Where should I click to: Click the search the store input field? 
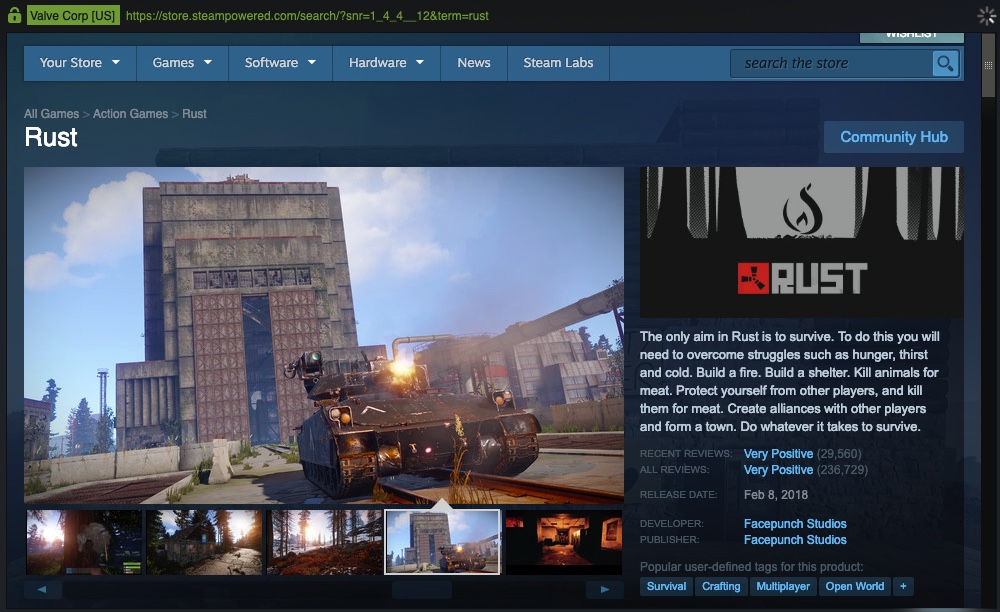point(832,64)
